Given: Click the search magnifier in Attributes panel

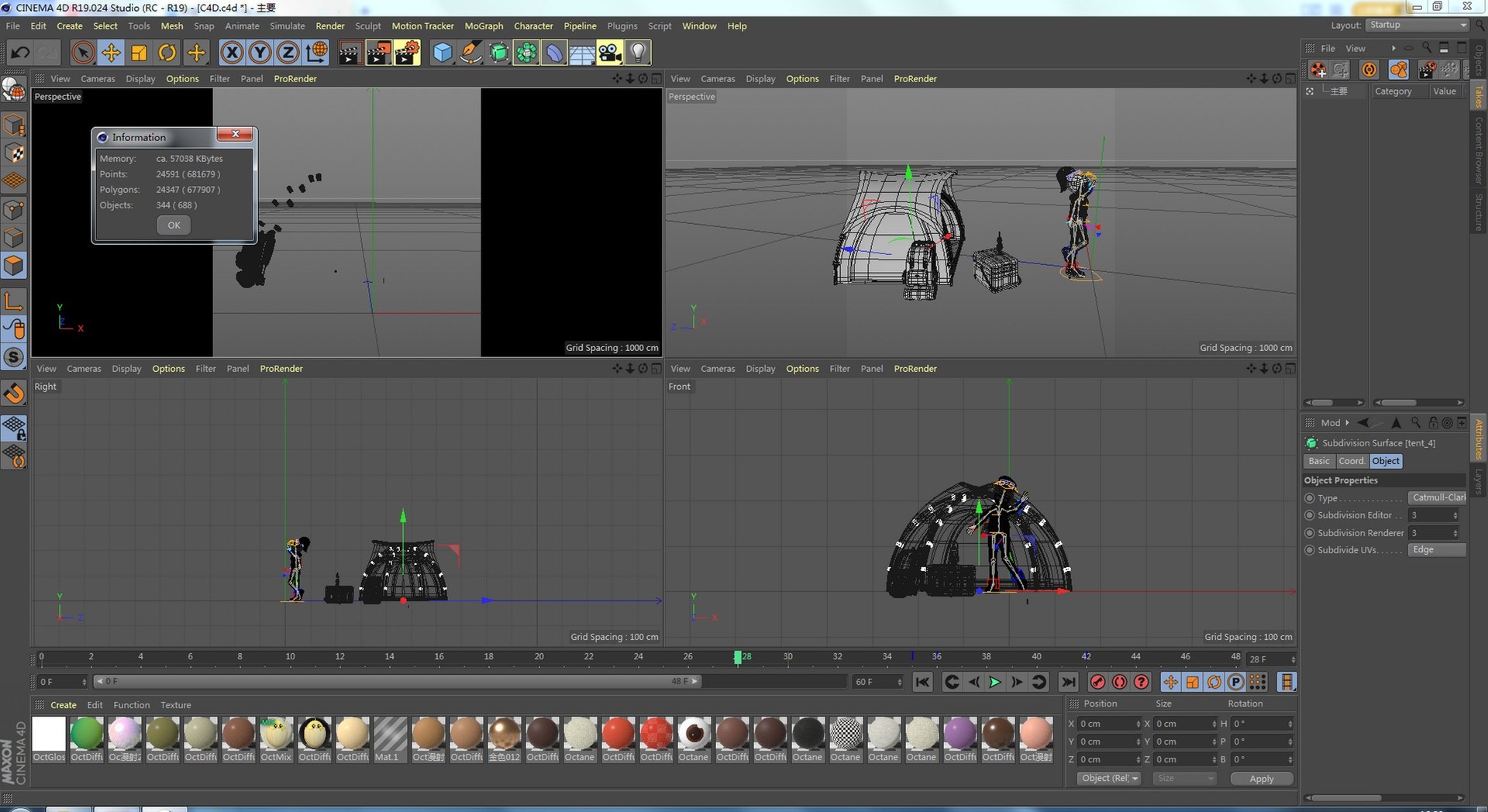Looking at the screenshot, I should tap(1416, 422).
